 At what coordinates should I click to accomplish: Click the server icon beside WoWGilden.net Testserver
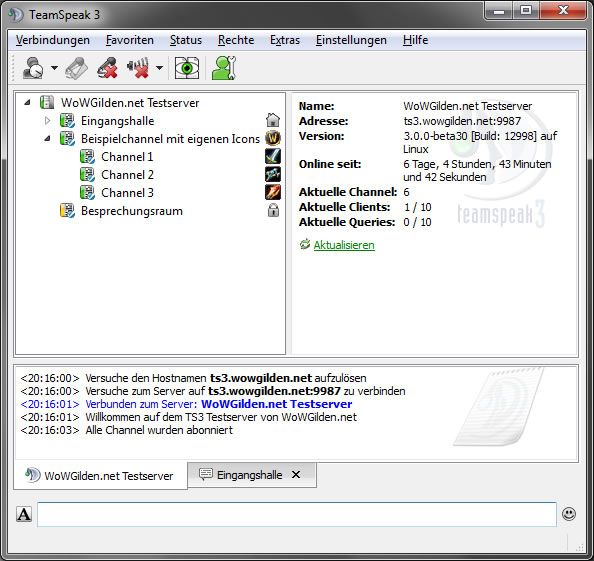tap(47, 103)
